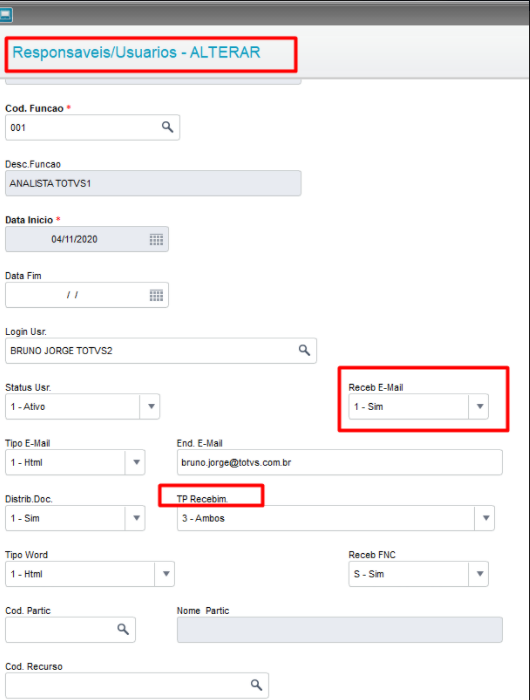Screen dimensions: 530x700
Task: Search users with Login Usr. magnifier
Action: click(305, 350)
